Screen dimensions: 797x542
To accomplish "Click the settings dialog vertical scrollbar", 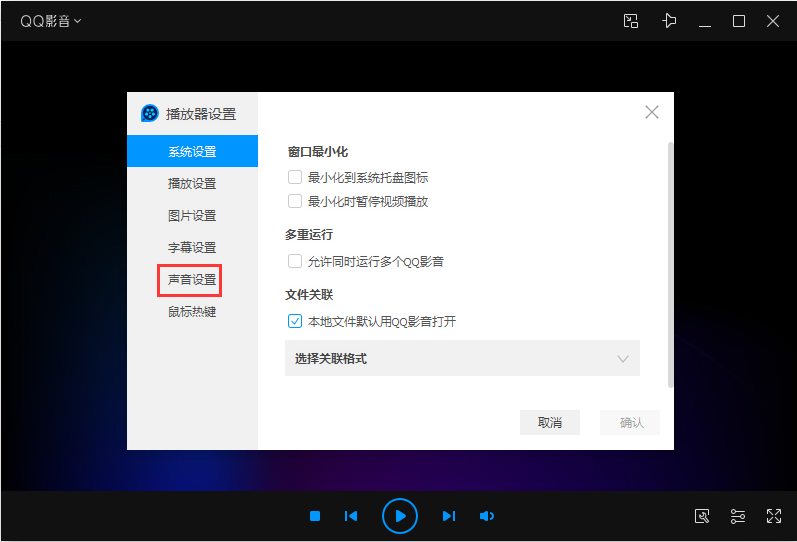I will coord(670,265).
